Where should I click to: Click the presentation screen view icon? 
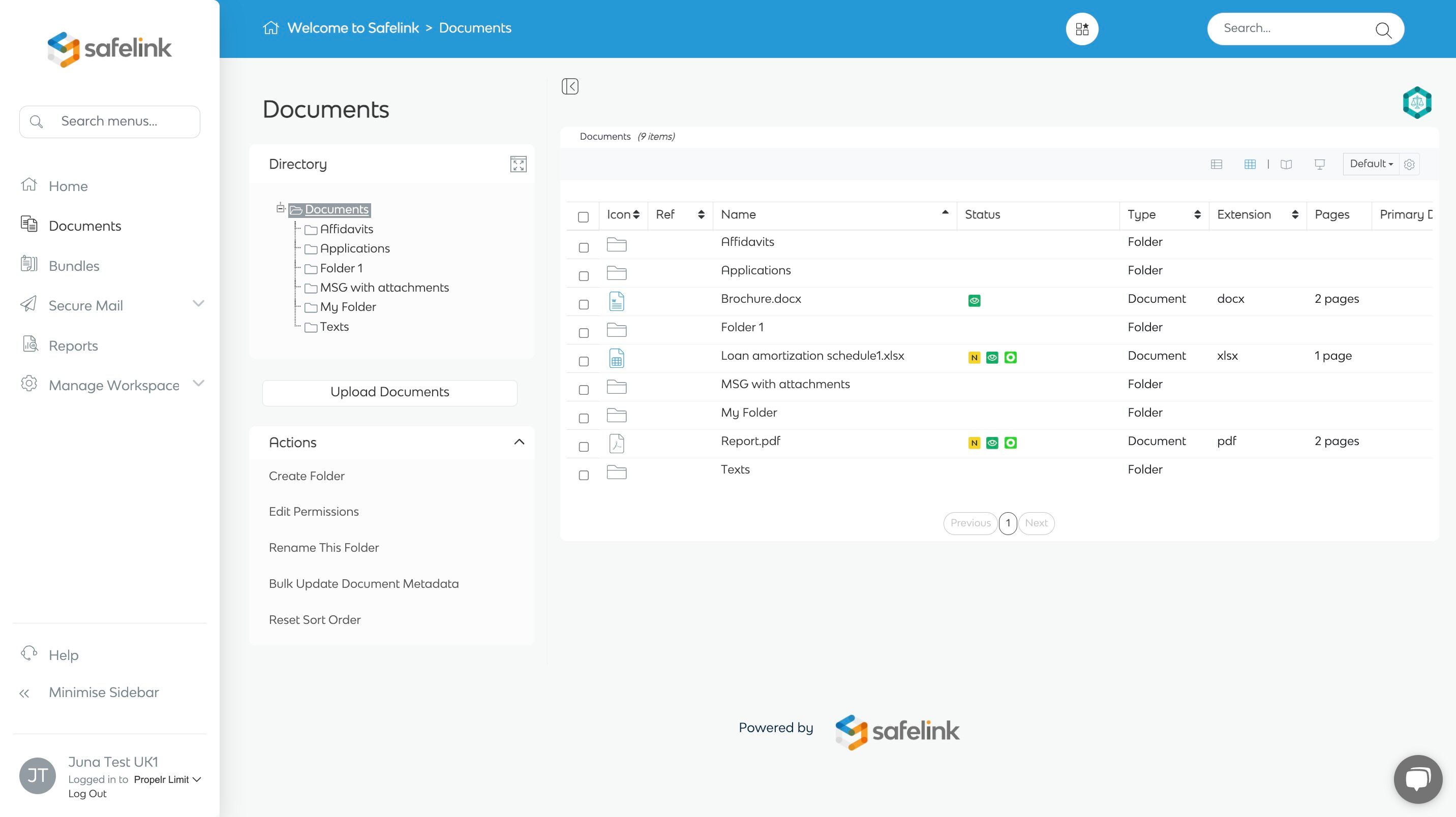click(x=1319, y=165)
